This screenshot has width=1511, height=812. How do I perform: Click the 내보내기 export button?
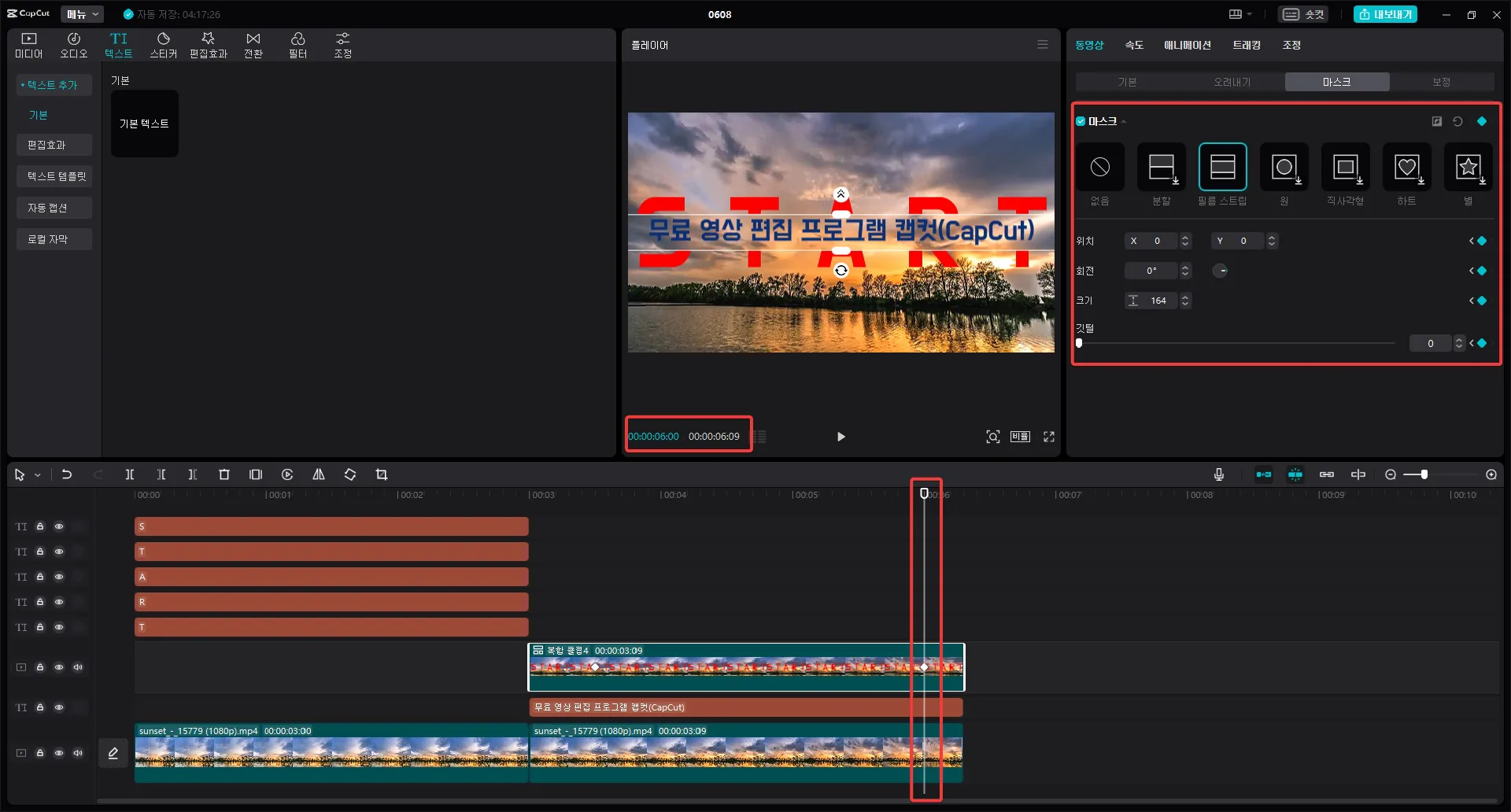tap(1385, 14)
